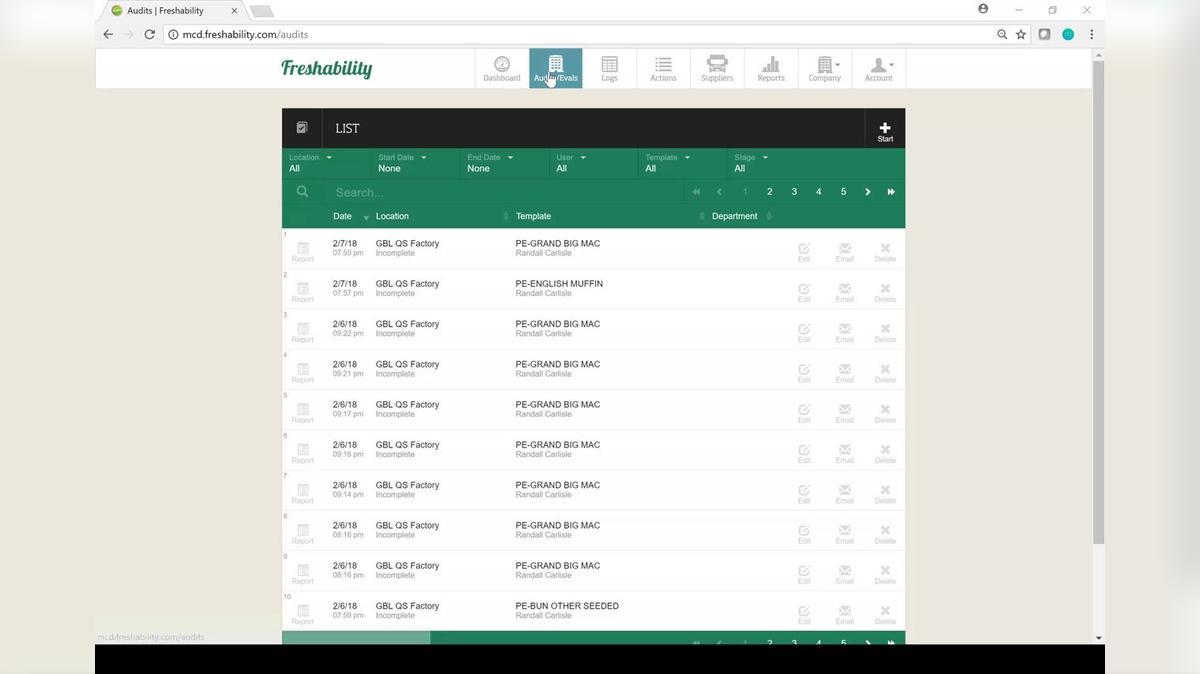The width and height of the screenshot is (1200, 674).
Task: Open Report for the 09:22 pm audit
Action: pyautogui.click(x=303, y=332)
